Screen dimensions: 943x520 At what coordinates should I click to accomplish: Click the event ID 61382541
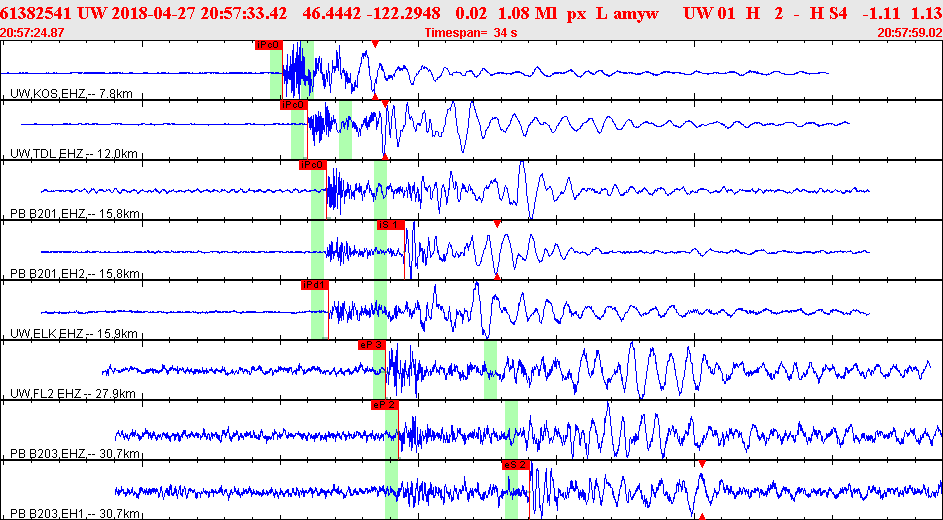[x=36, y=13]
